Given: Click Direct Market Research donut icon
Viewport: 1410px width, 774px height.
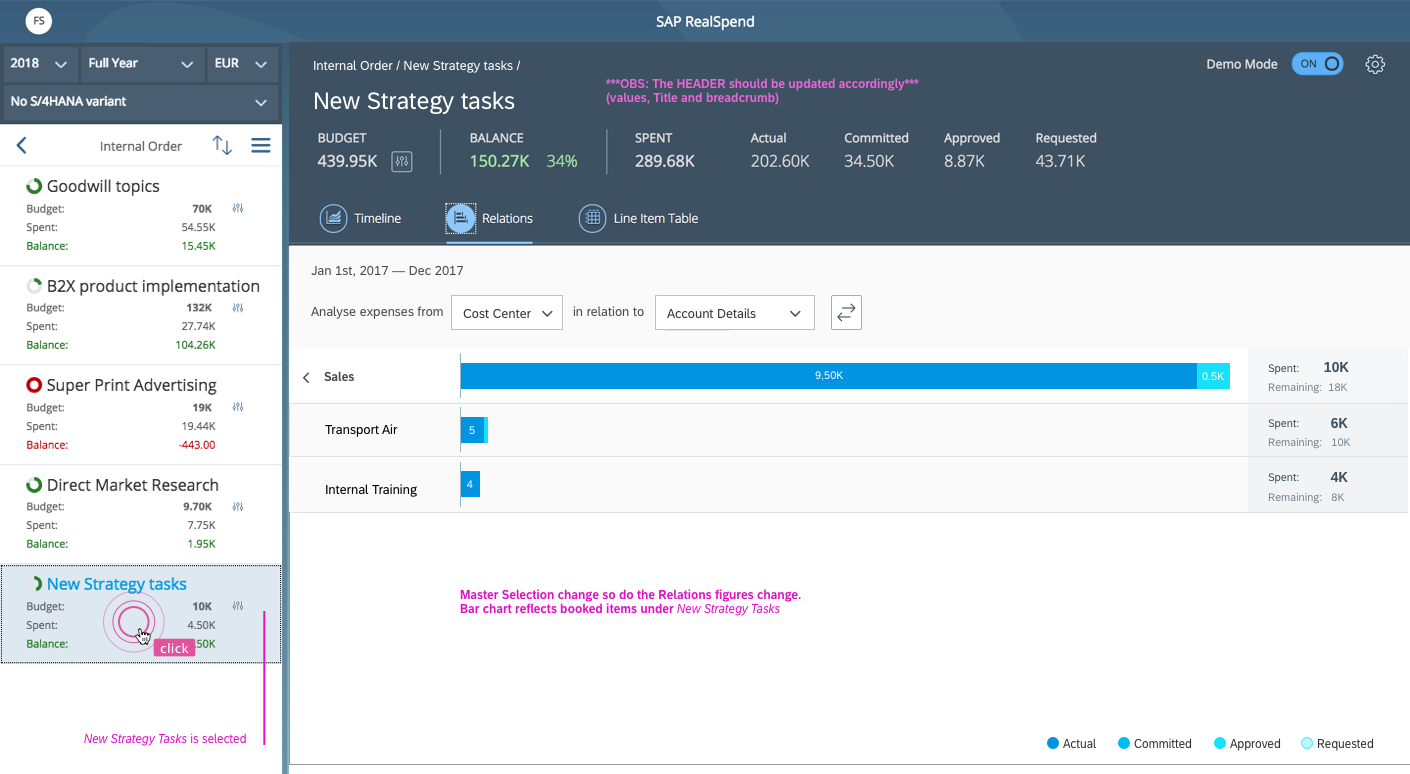Looking at the screenshot, I should pyautogui.click(x=34, y=485).
